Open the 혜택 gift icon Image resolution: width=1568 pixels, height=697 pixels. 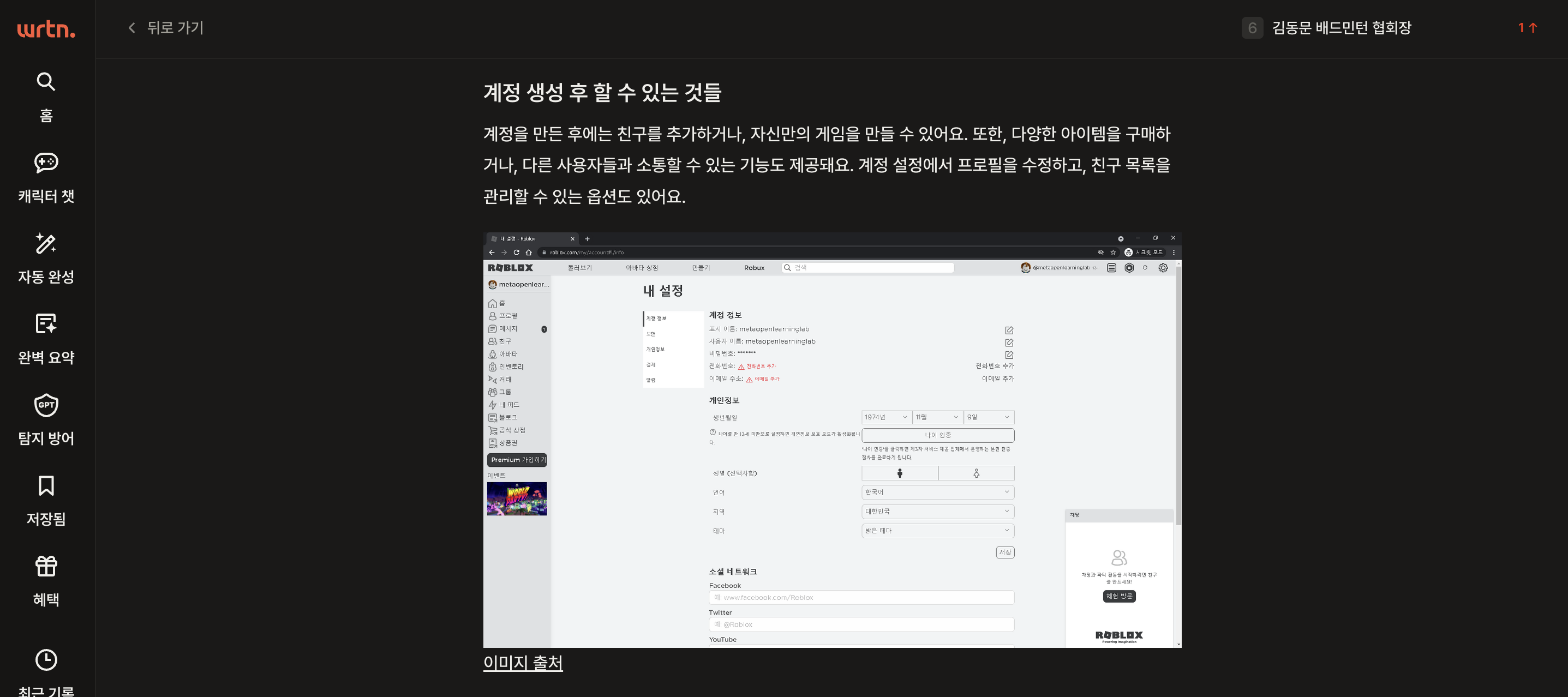46,567
